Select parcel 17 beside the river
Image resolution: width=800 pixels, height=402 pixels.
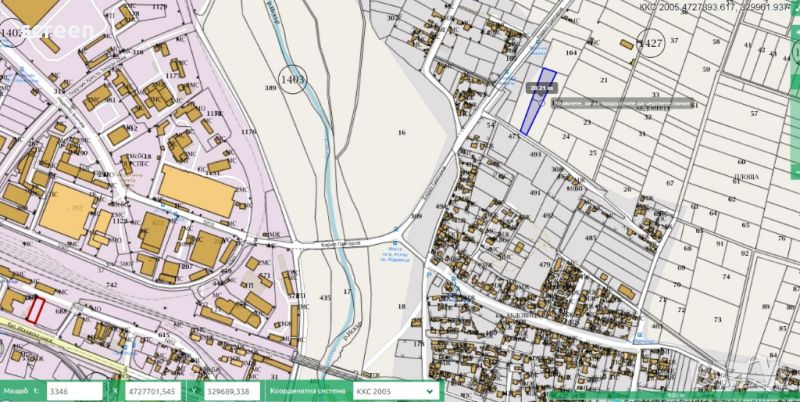tap(347, 292)
